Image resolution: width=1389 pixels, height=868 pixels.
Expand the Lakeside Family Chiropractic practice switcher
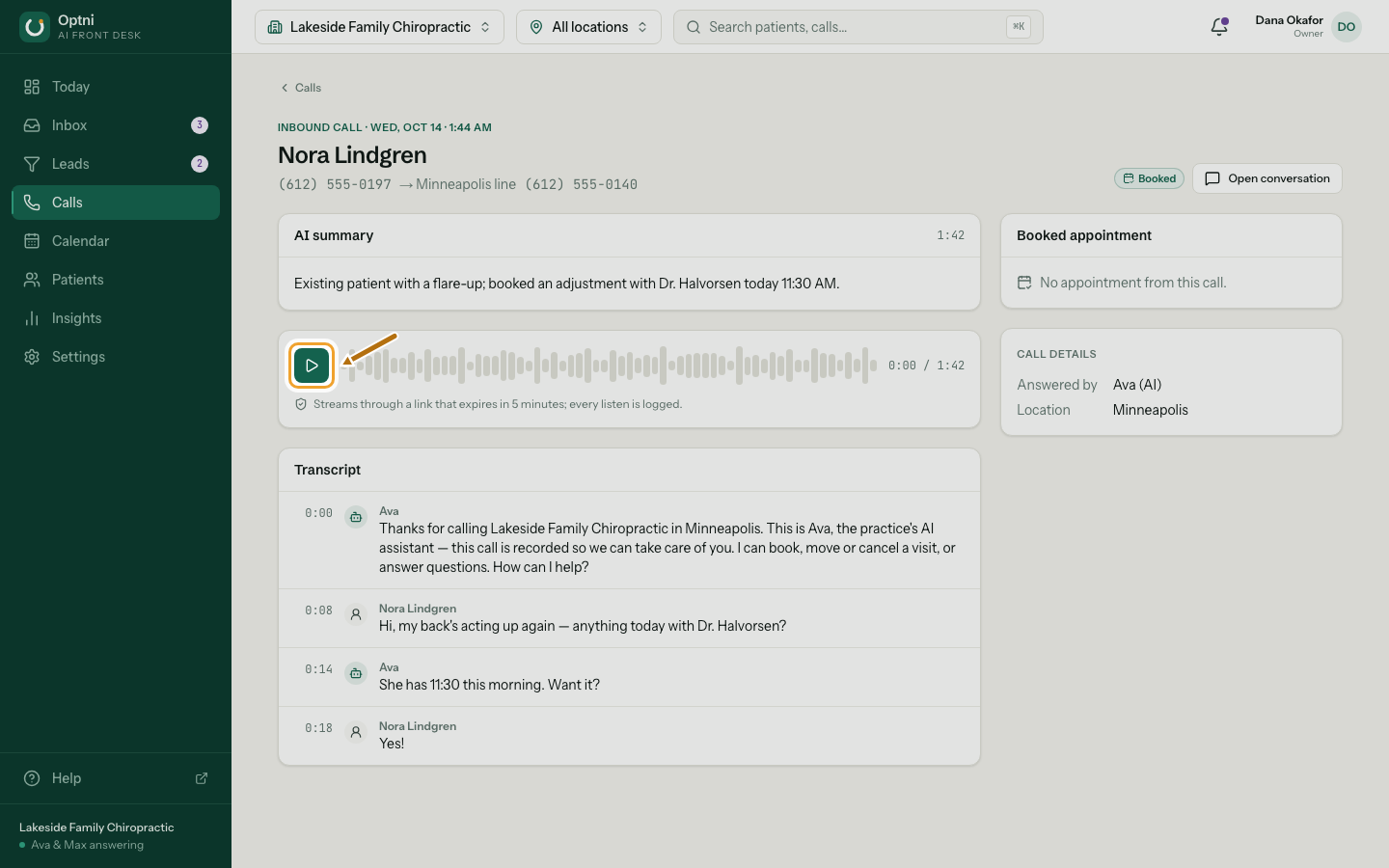click(x=379, y=27)
